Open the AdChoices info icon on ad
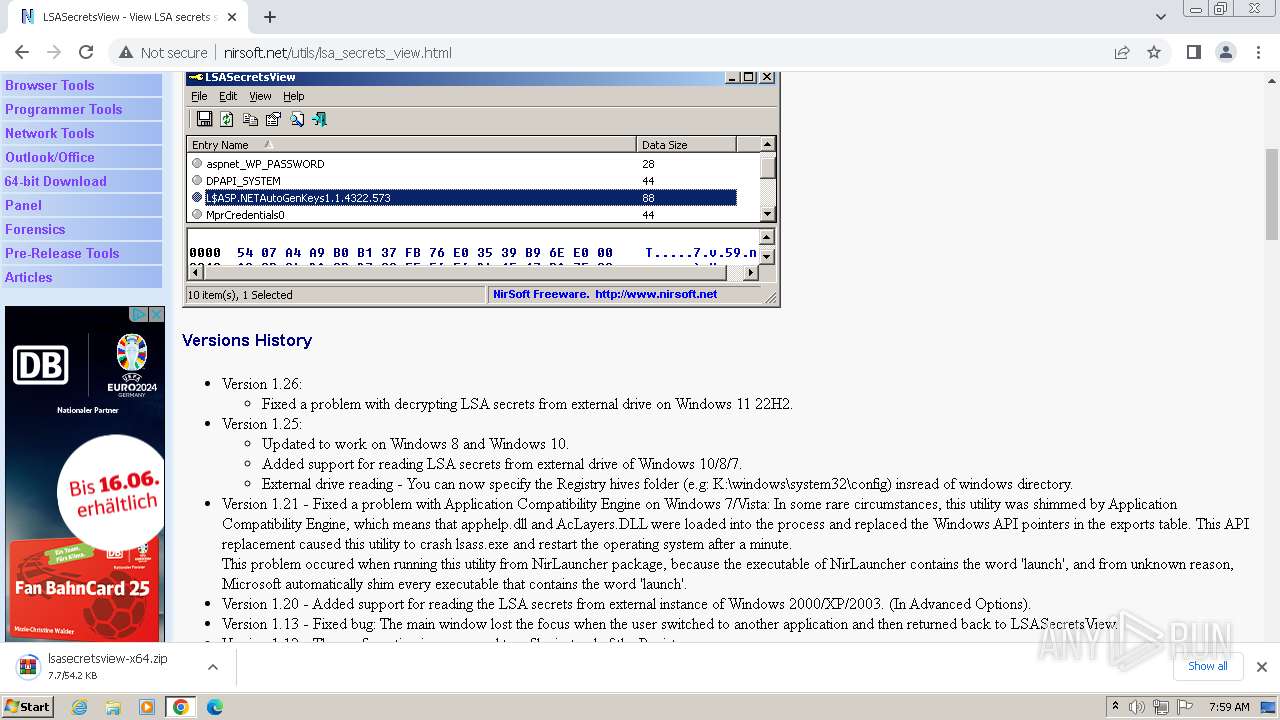Screen dimensions: 1280x720 pos(140,314)
